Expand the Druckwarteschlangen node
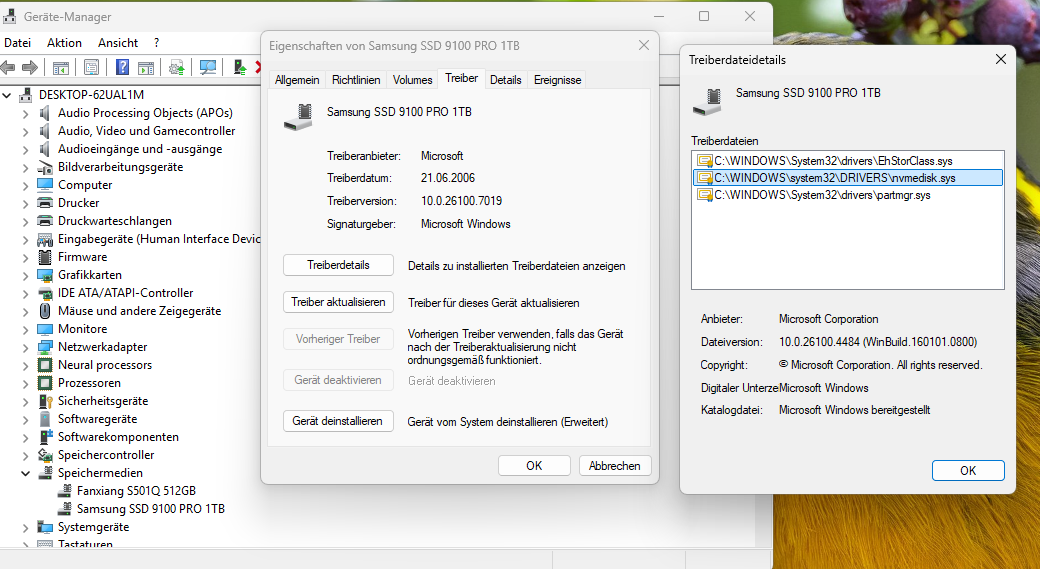The image size is (1040, 569). point(25,221)
